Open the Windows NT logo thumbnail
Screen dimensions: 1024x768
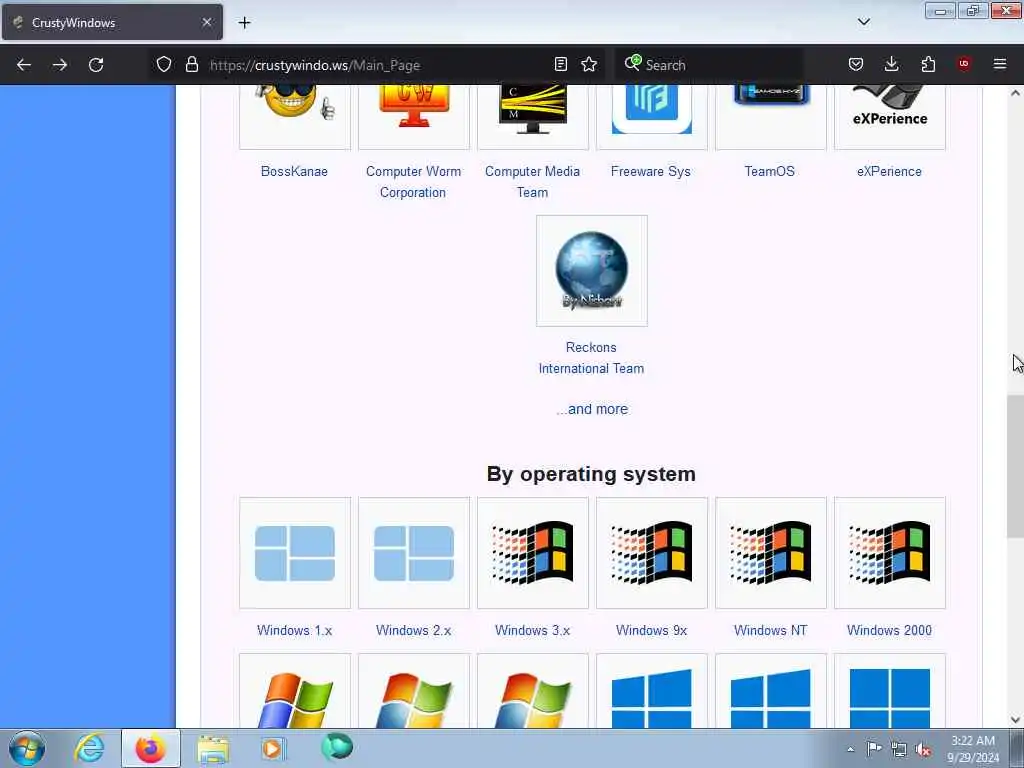[x=771, y=553]
